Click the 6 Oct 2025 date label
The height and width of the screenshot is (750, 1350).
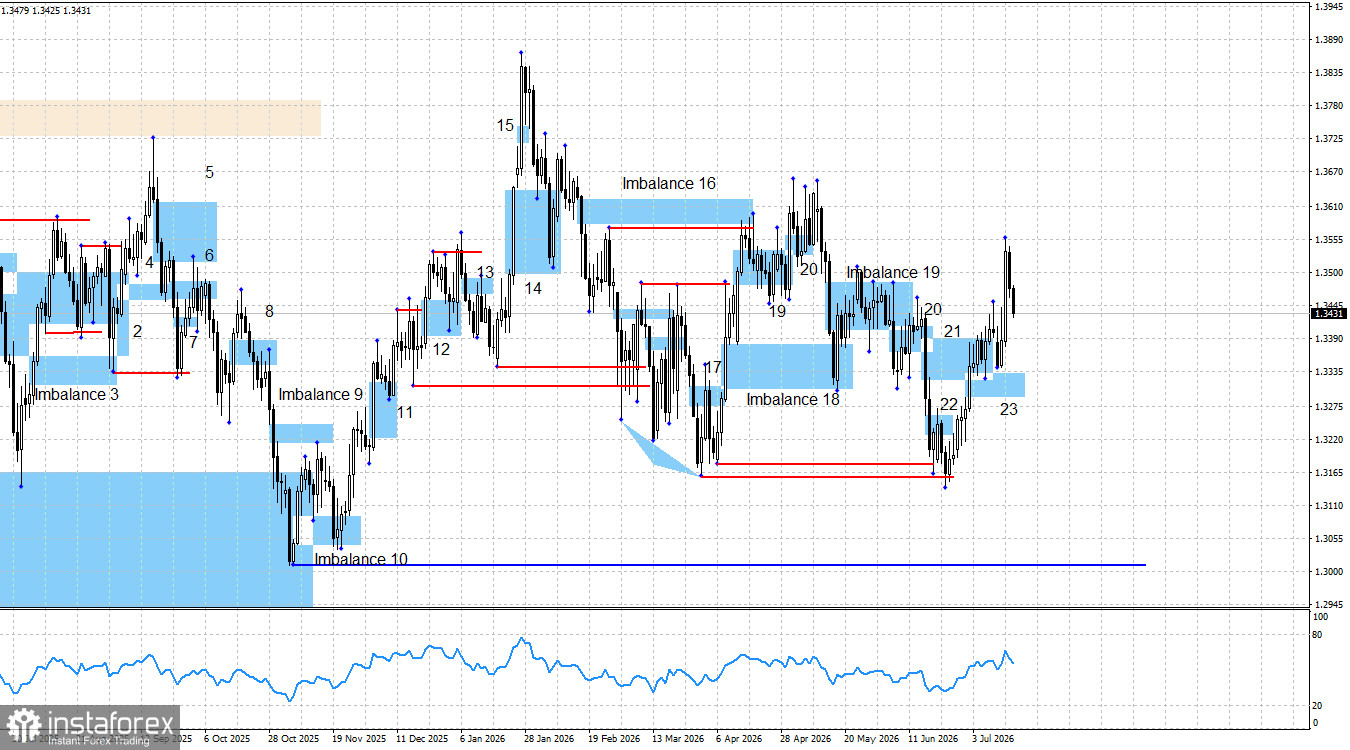227,739
